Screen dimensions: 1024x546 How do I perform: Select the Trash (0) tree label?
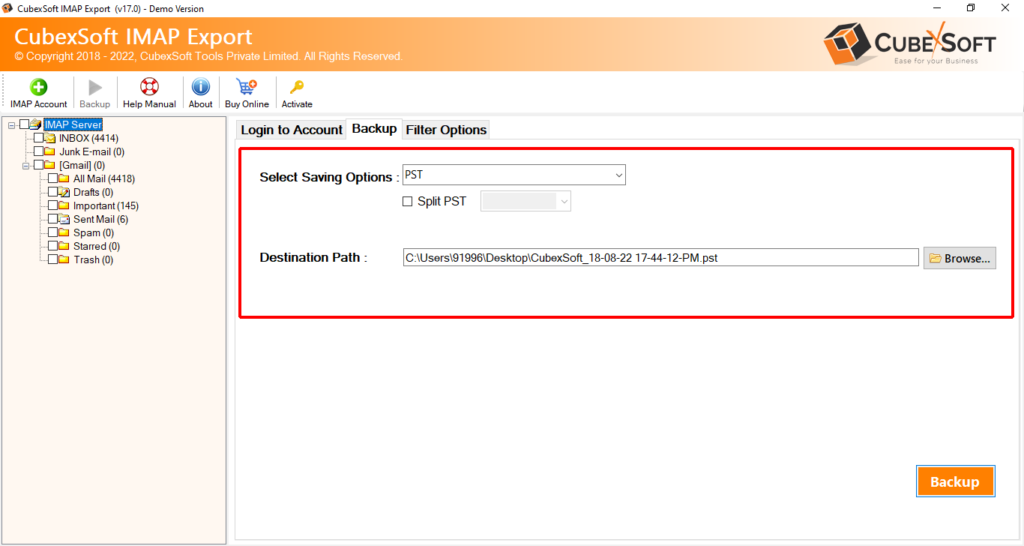click(x=93, y=260)
